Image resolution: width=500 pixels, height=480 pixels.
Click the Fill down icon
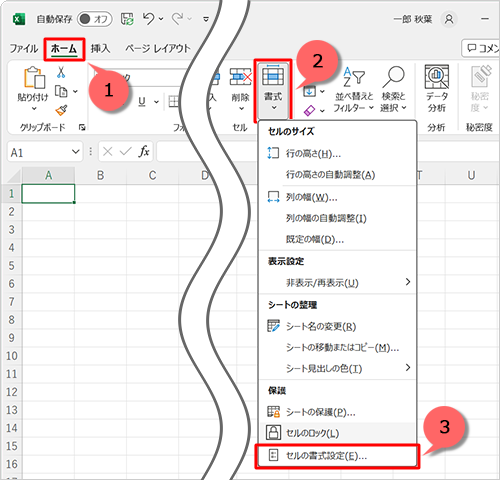pyautogui.click(x=309, y=91)
